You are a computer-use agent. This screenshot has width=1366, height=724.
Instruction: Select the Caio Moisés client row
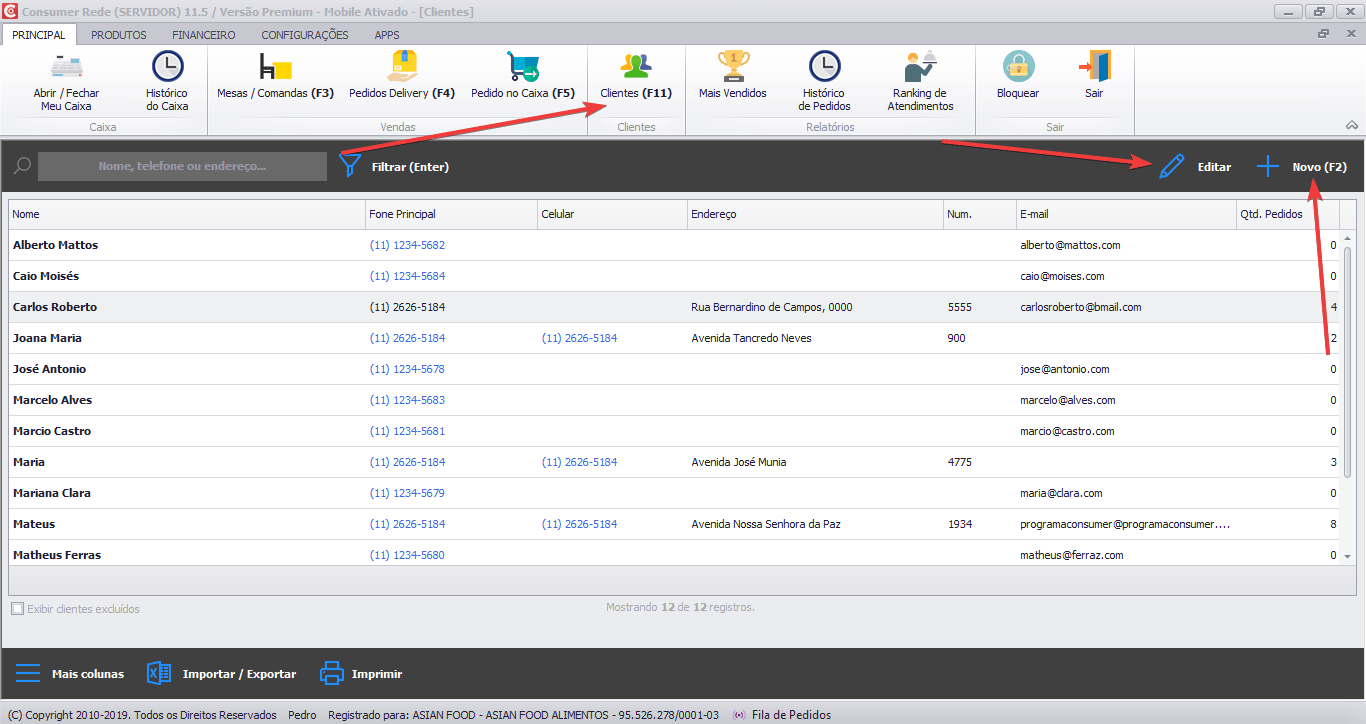coord(674,276)
